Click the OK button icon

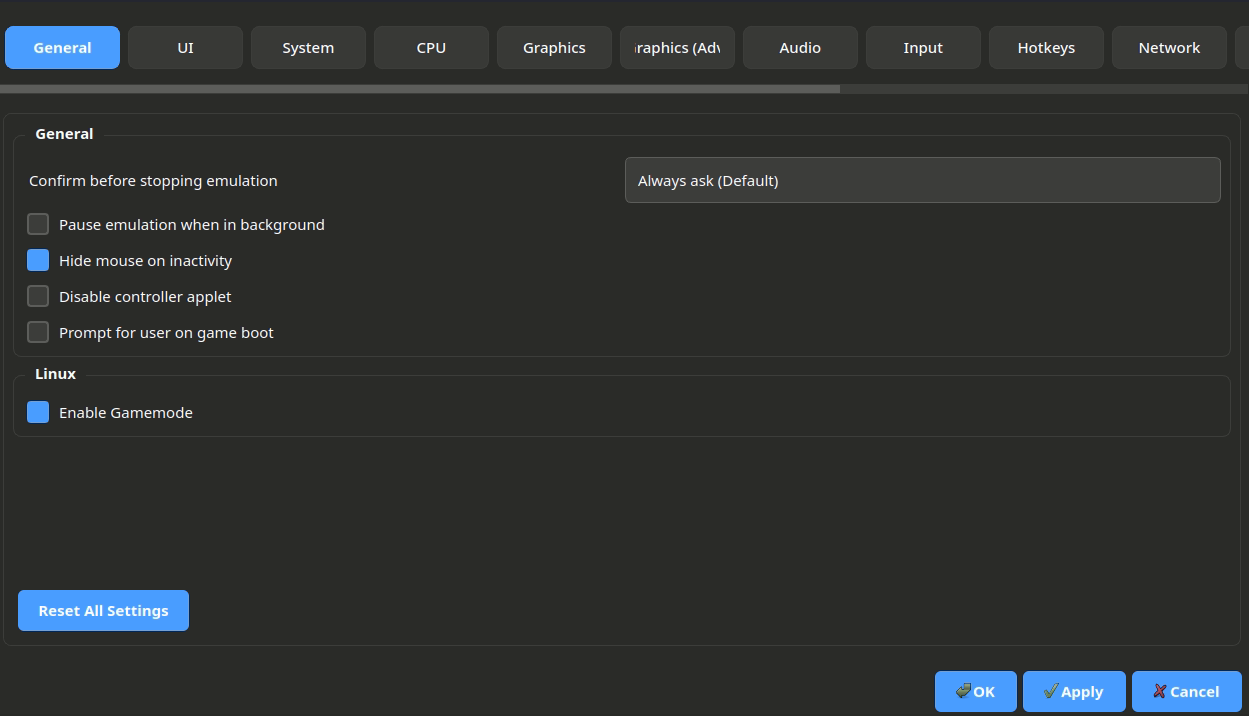[963, 691]
